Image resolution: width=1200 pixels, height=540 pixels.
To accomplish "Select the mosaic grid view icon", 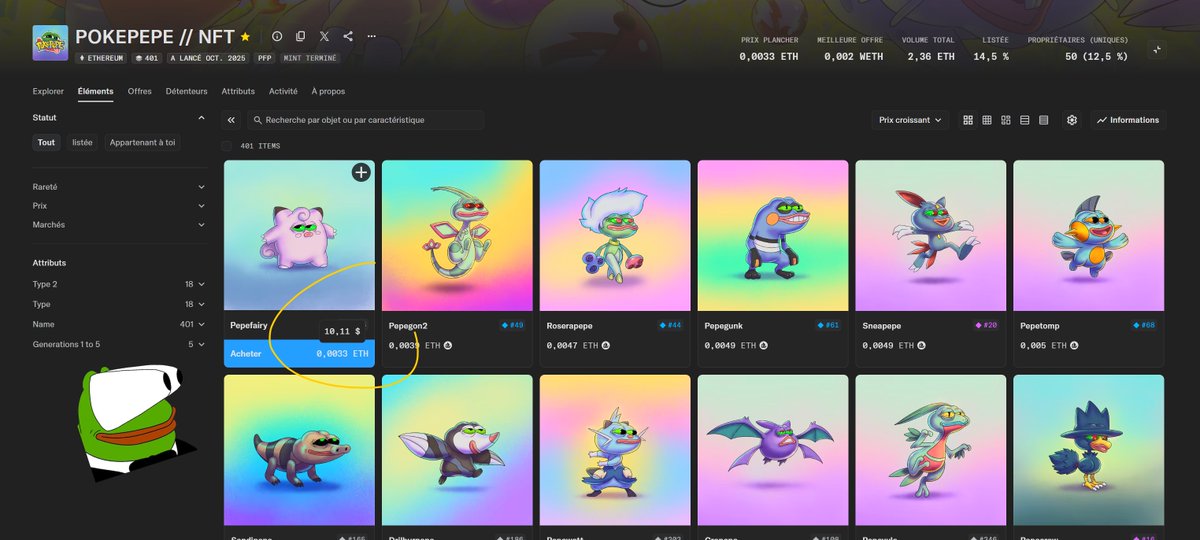I will (1006, 120).
